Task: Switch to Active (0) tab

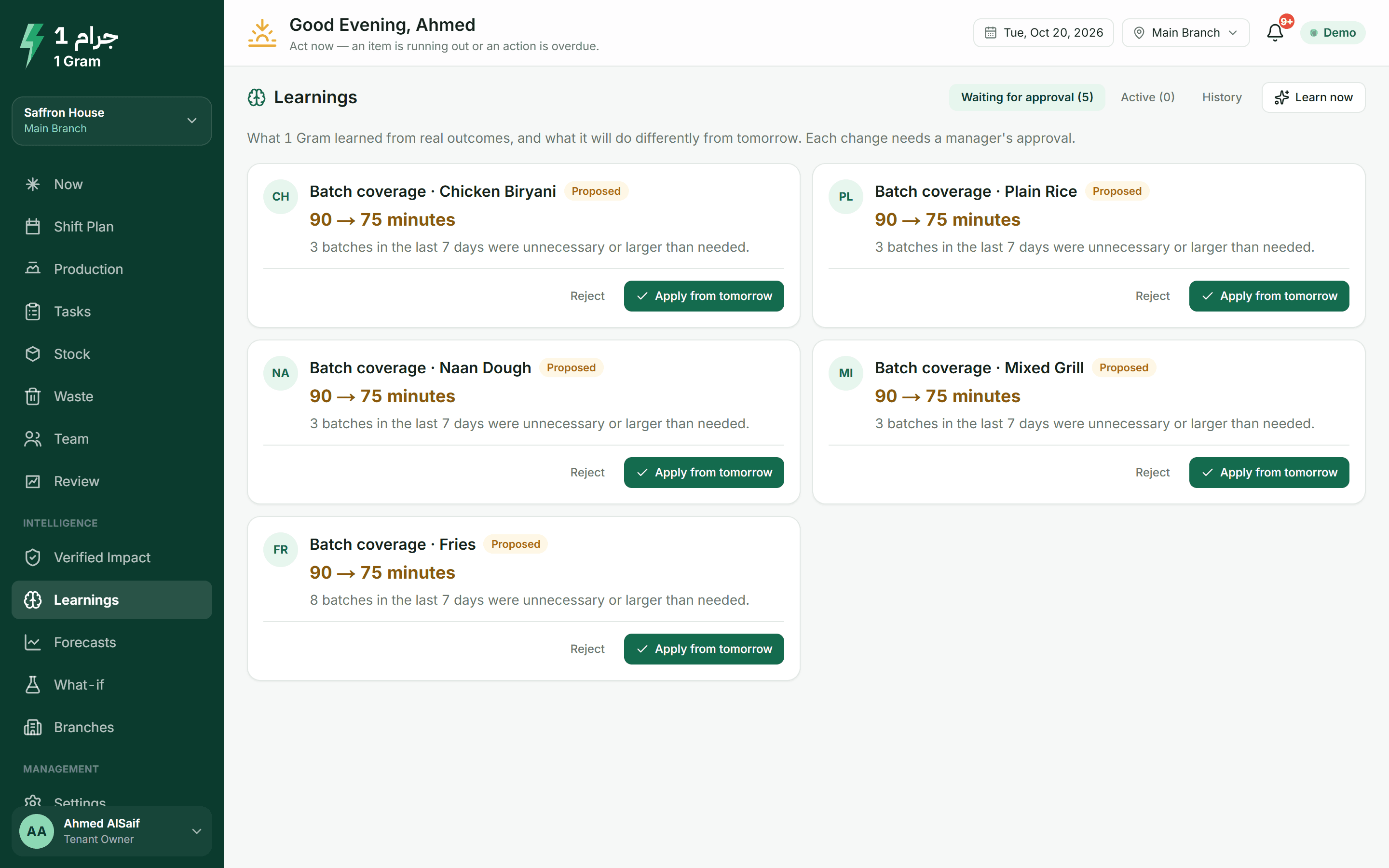Action: click(x=1147, y=97)
